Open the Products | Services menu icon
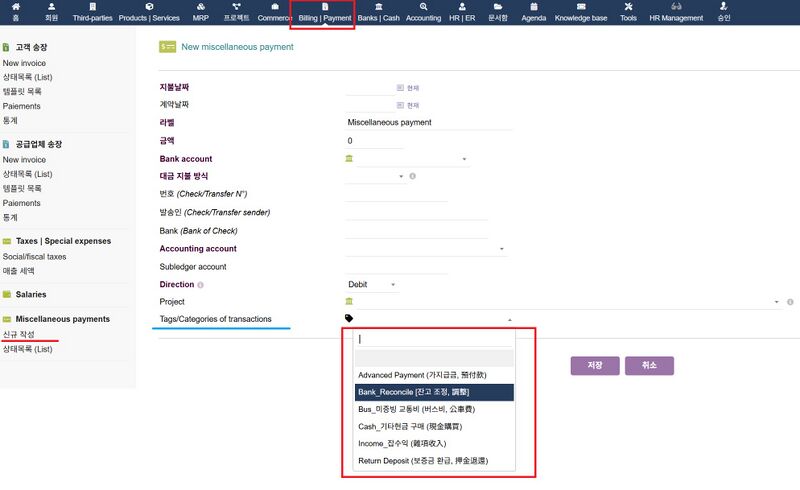The image size is (800, 490). [150, 7]
